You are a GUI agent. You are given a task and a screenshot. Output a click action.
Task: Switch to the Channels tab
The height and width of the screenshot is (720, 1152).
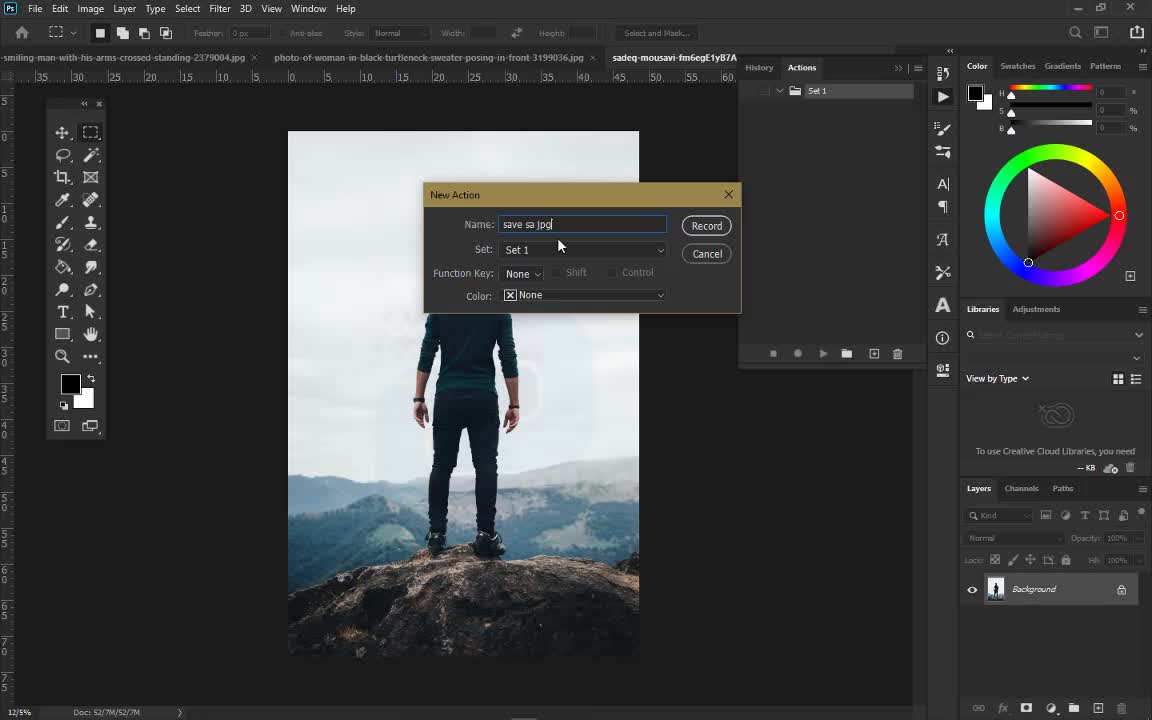point(1021,488)
